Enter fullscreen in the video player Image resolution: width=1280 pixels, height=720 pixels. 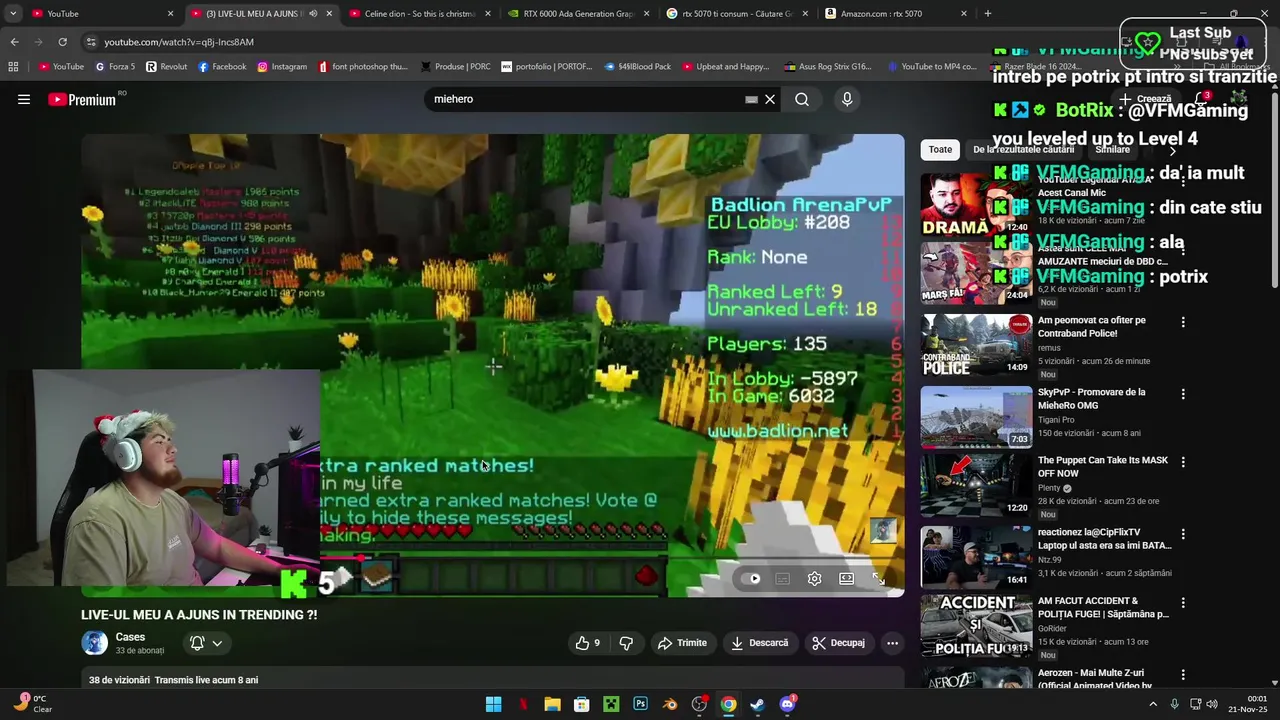coord(878,578)
